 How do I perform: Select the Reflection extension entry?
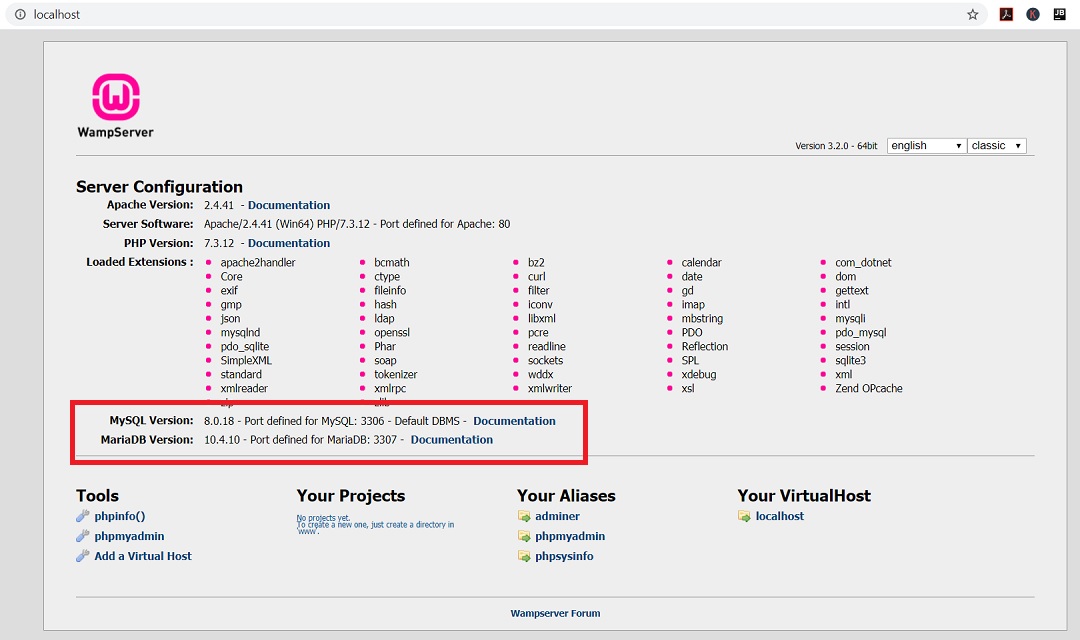(x=705, y=347)
